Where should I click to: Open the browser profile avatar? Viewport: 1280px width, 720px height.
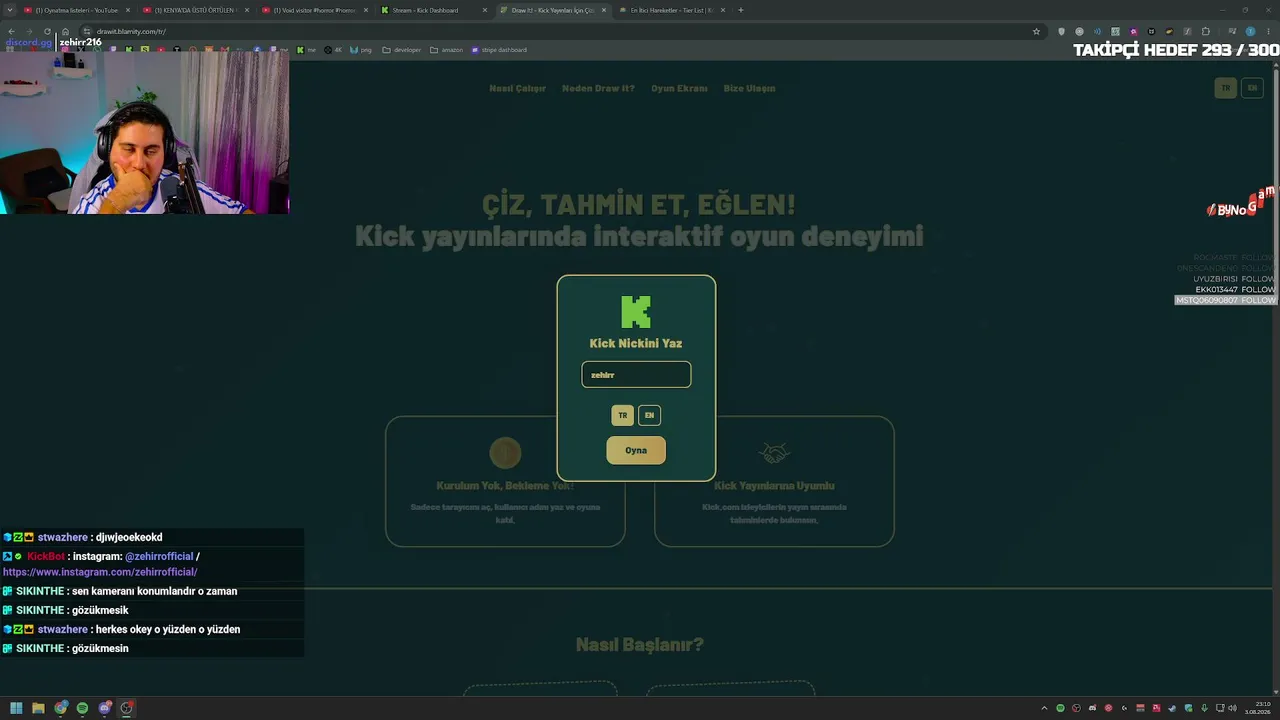tap(1250, 31)
